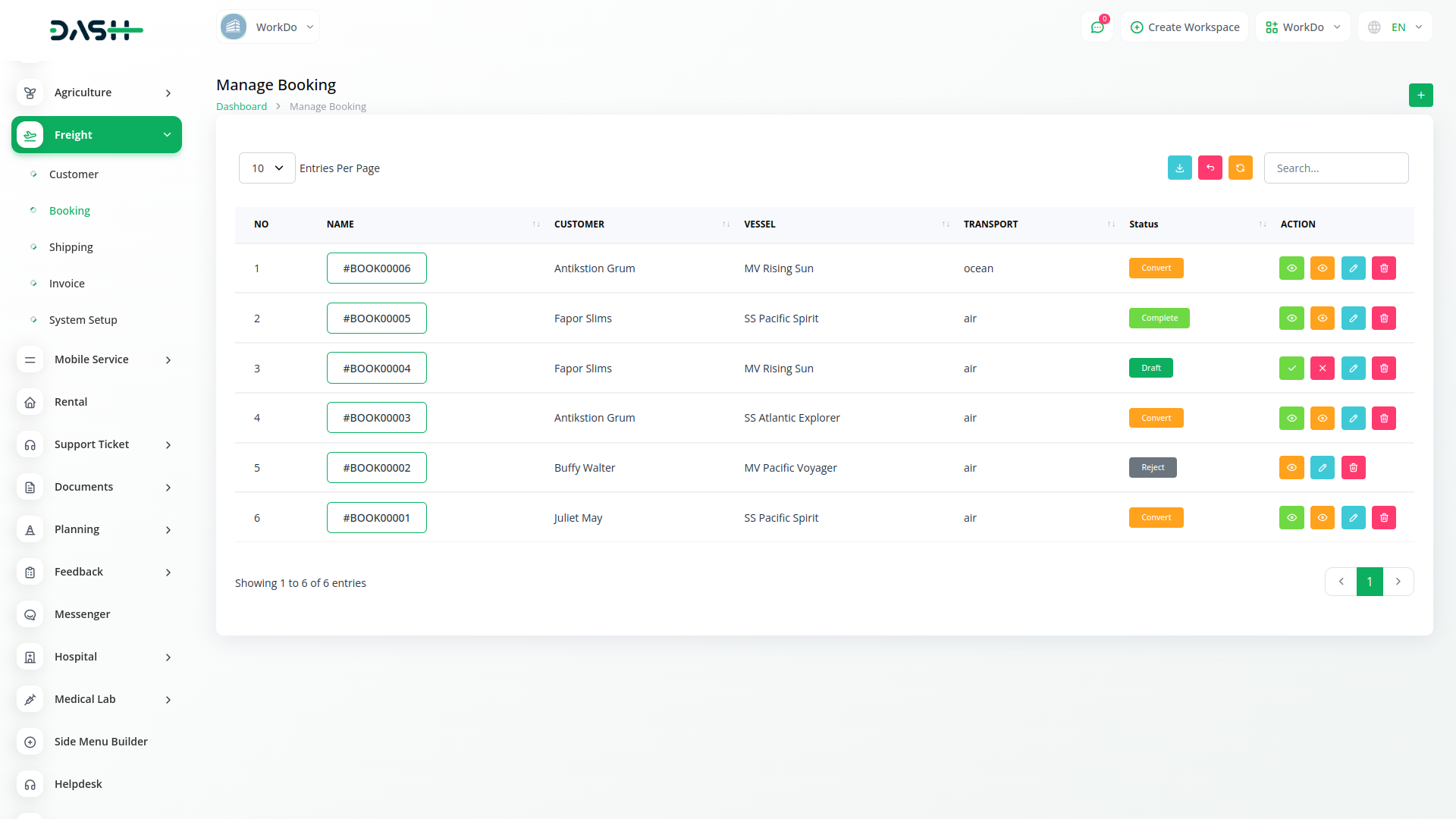
Task: Open the #BOOK00006 booking link
Action: tap(376, 268)
